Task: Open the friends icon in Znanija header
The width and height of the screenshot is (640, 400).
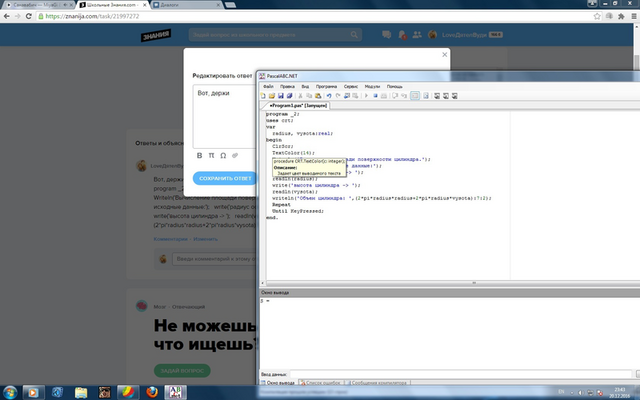Action: click(417, 35)
